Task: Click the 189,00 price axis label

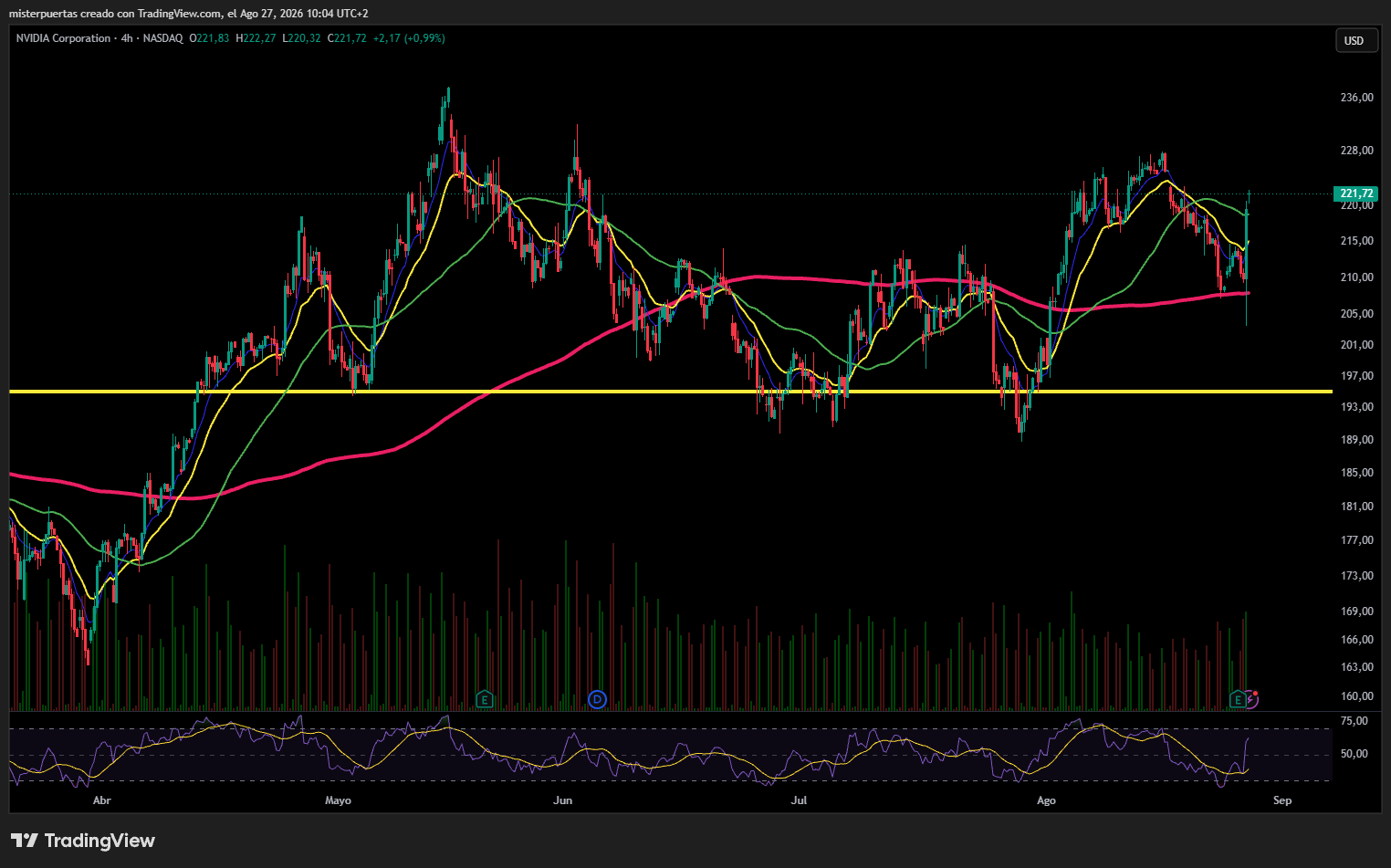Action: click(x=1356, y=440)
